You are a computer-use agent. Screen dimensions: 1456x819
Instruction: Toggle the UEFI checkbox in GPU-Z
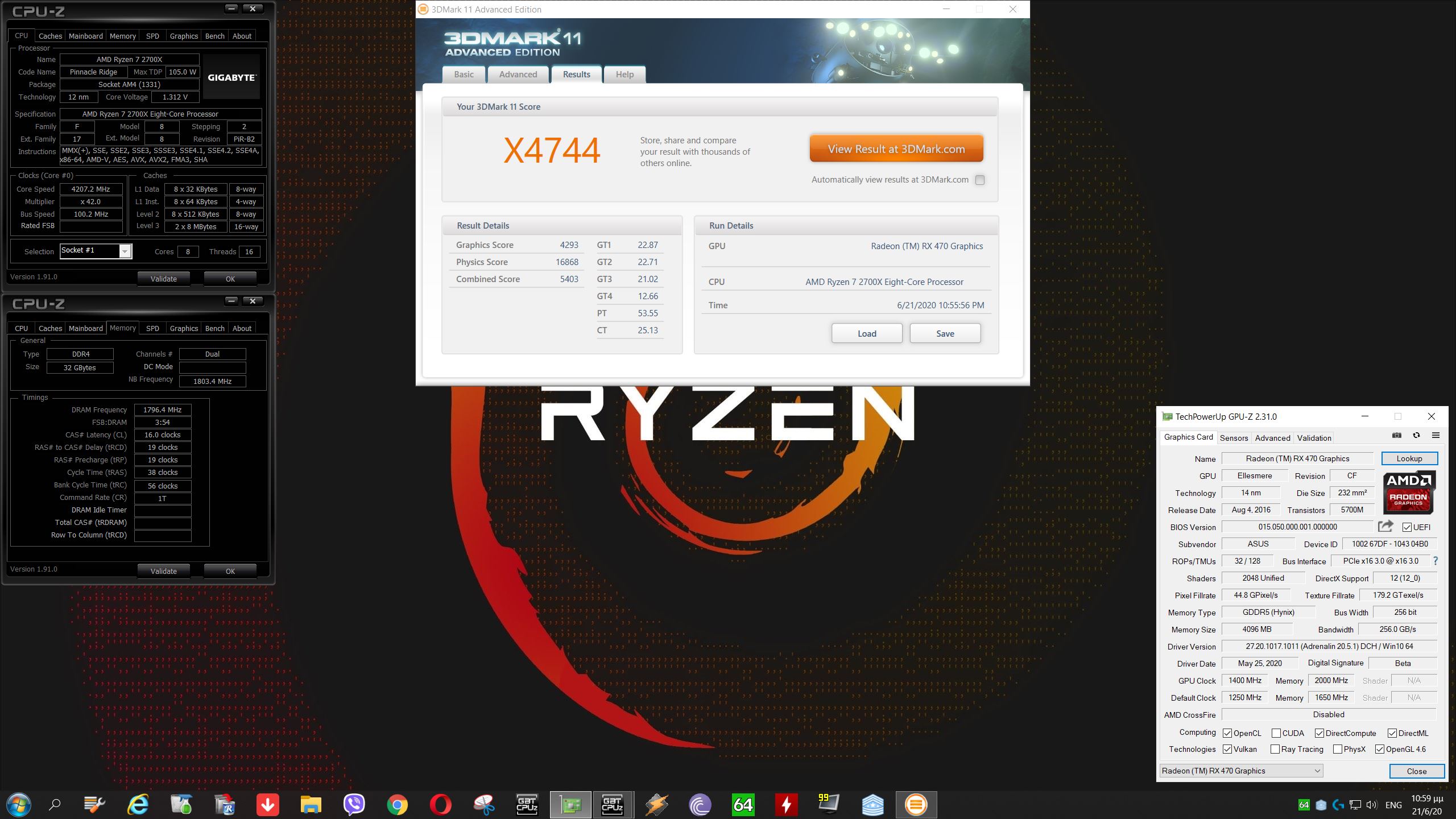coord(1407,527)
